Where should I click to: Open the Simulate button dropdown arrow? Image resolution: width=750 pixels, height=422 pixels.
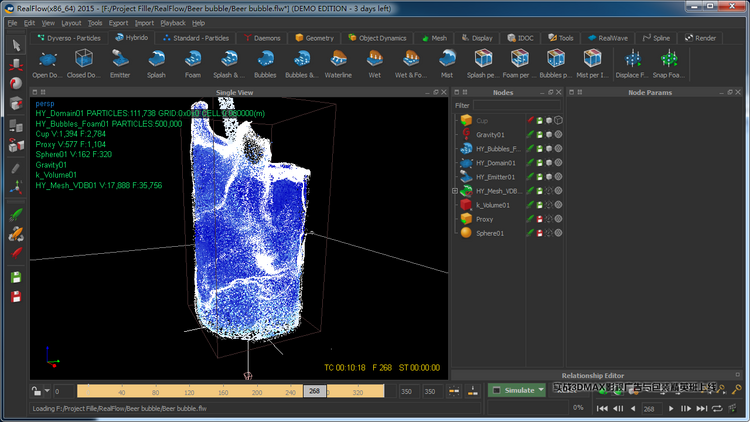click(541, 390)
